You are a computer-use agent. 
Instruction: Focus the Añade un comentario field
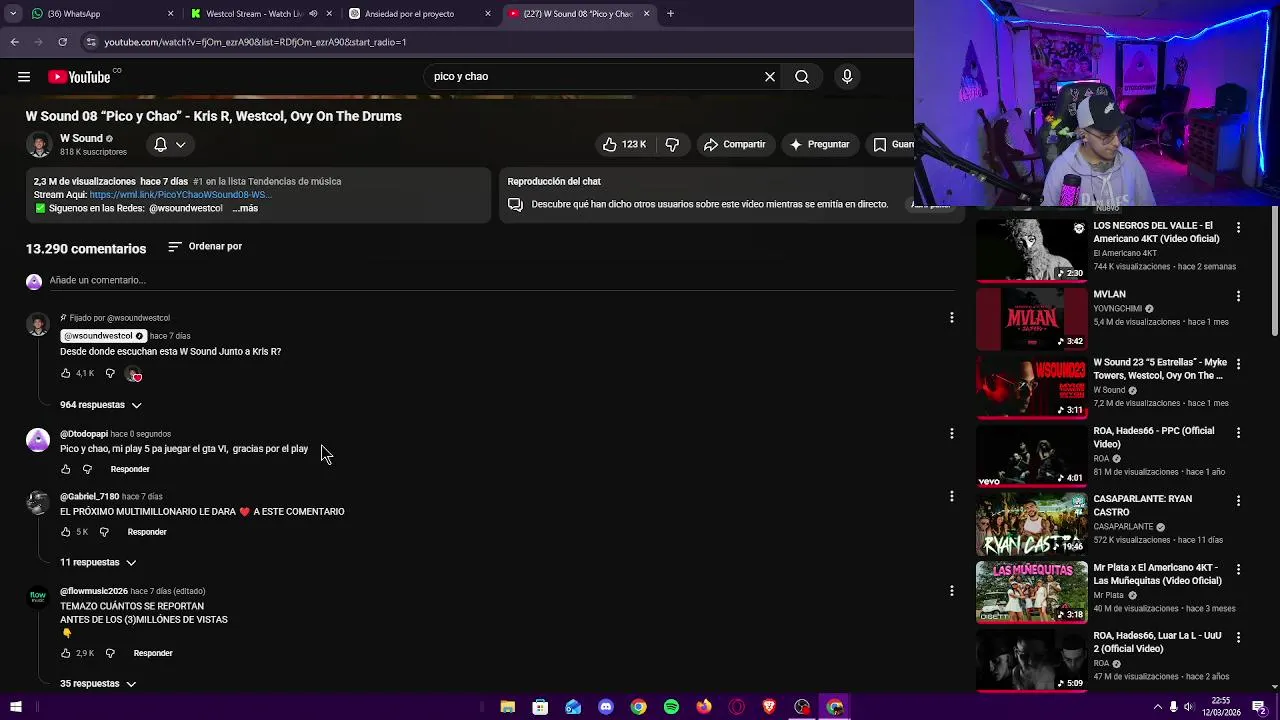pos(500,280)
